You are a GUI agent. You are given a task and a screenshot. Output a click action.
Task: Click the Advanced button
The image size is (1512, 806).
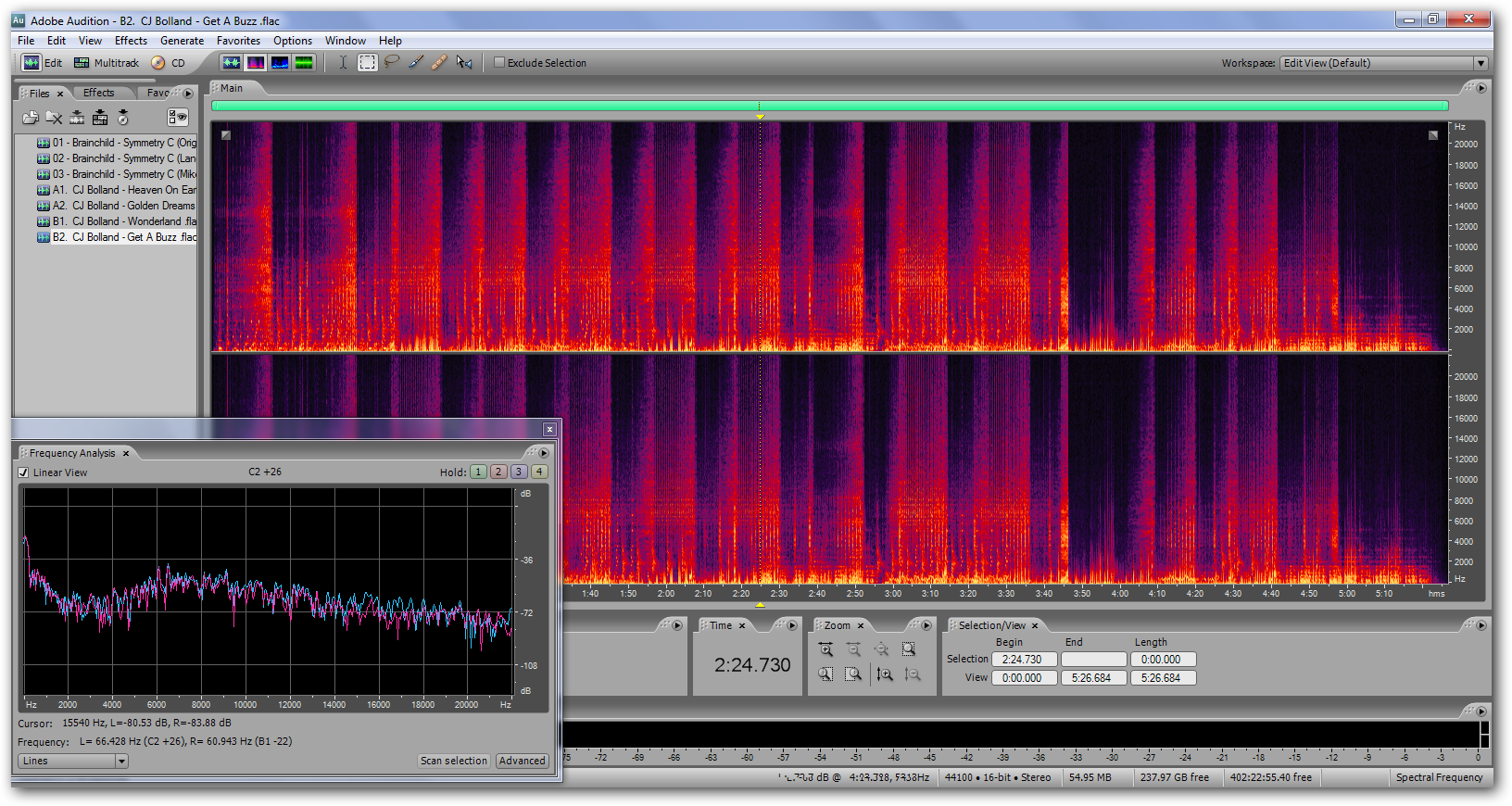[x=522, y=762]
